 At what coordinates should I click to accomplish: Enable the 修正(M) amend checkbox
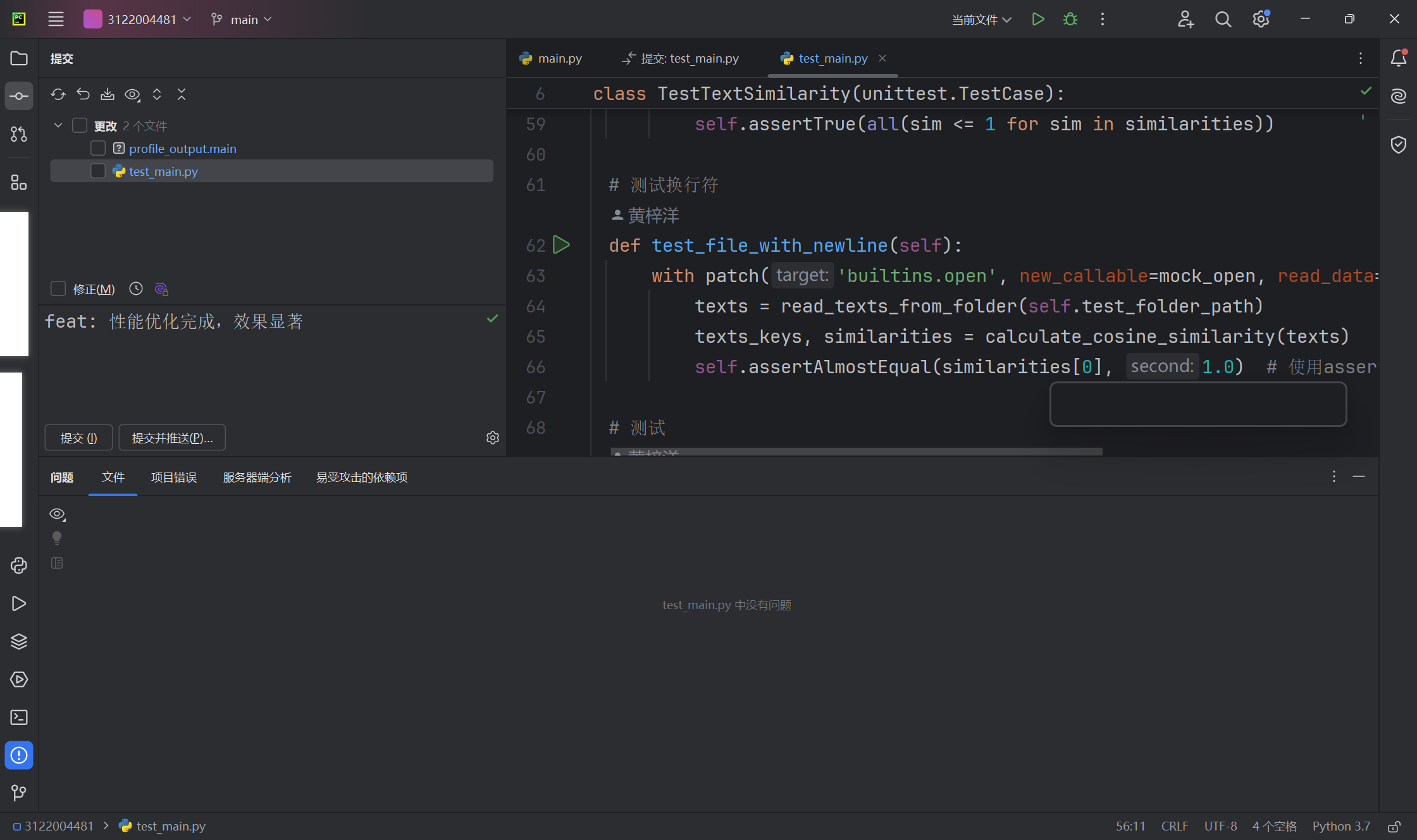click(x=58, y=288)
